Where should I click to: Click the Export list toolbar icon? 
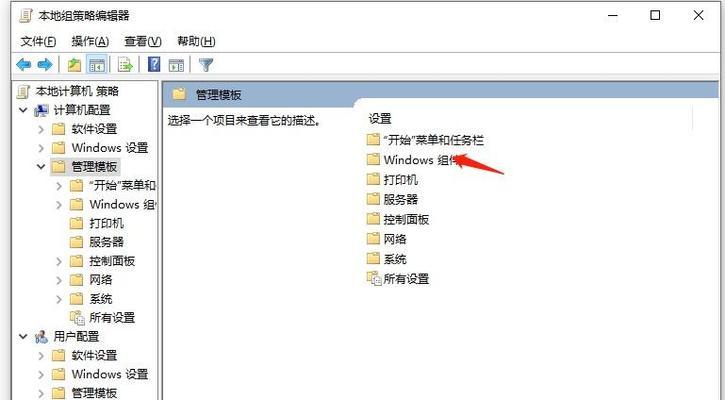(125, 65)
